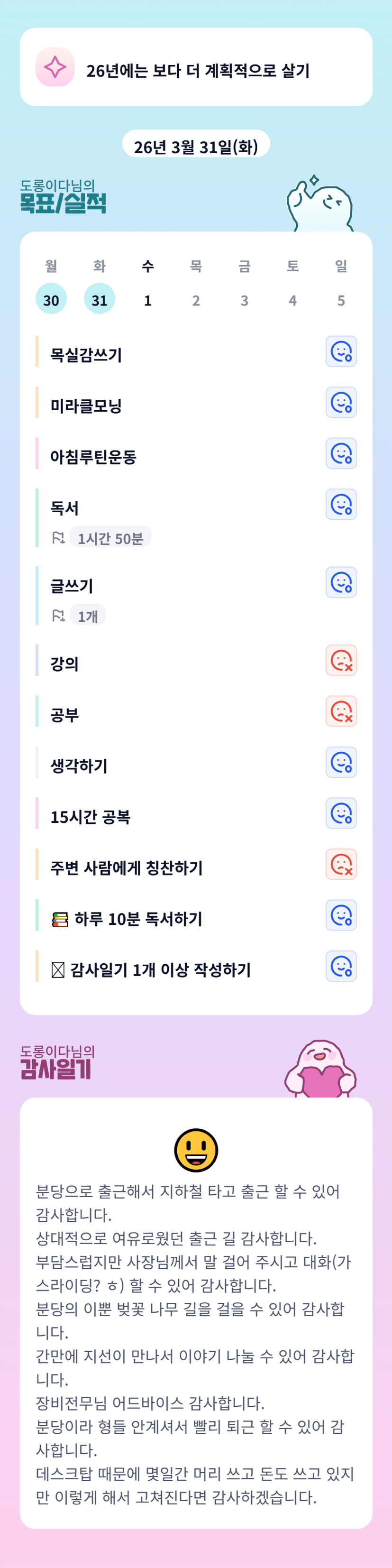Click the 26년에는 보다 더 계획적으로 살기 banner text
Viewport: 392px width, 1568px height.
click(x=198, y=71)
